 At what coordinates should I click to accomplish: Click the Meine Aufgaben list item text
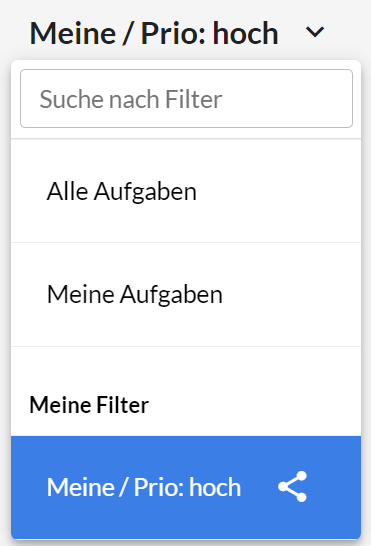(x=134, y=295)
